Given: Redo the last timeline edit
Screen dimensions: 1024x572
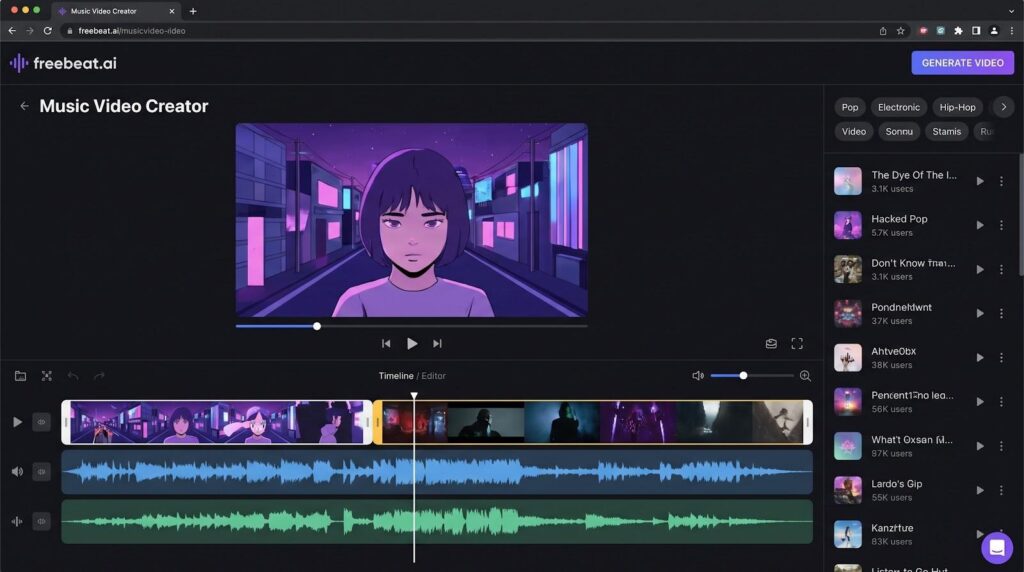Looking at the screenshot, I should [x=99, y=376].
